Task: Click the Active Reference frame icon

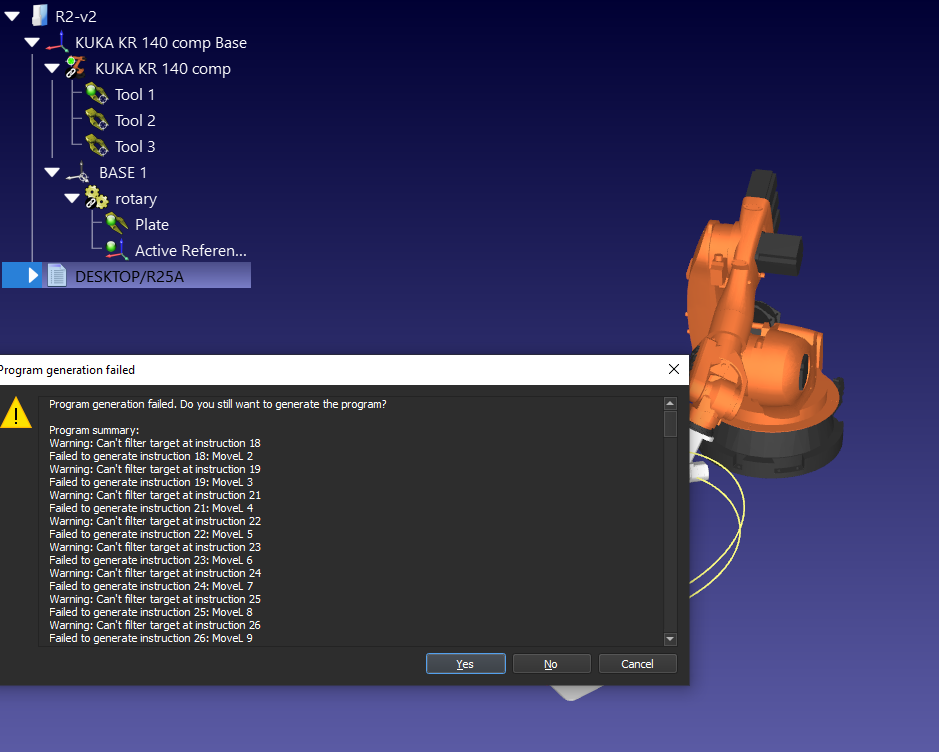Action: pyautogui.click(x=117, y=250)
